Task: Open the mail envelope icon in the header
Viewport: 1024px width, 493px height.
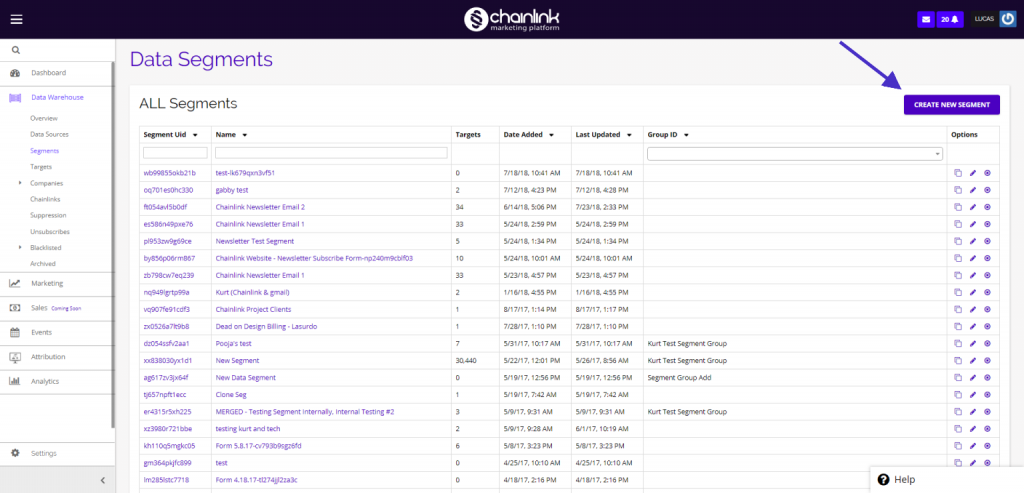Action: pos(925,19)
